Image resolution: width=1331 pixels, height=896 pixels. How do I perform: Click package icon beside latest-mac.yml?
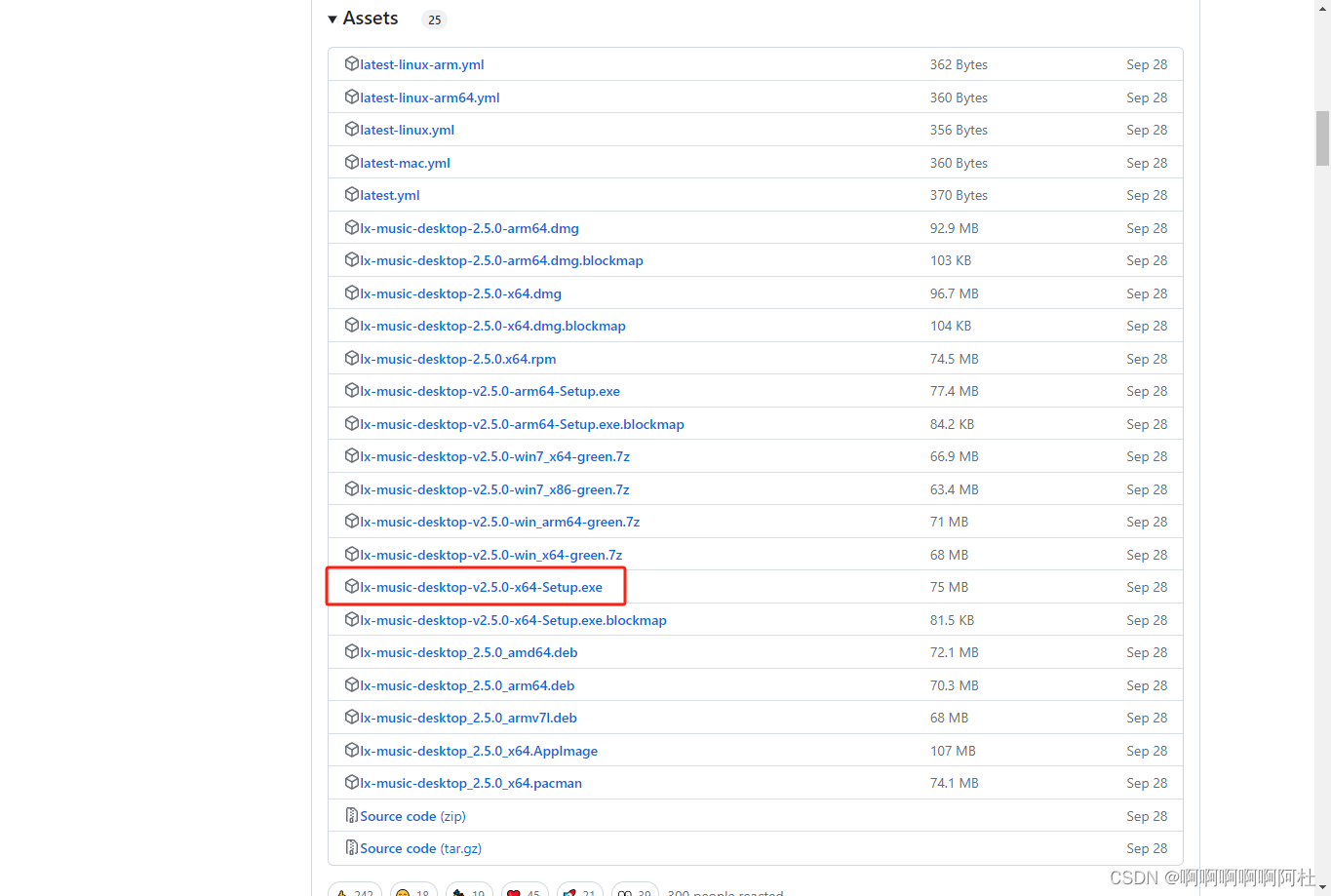352,162
